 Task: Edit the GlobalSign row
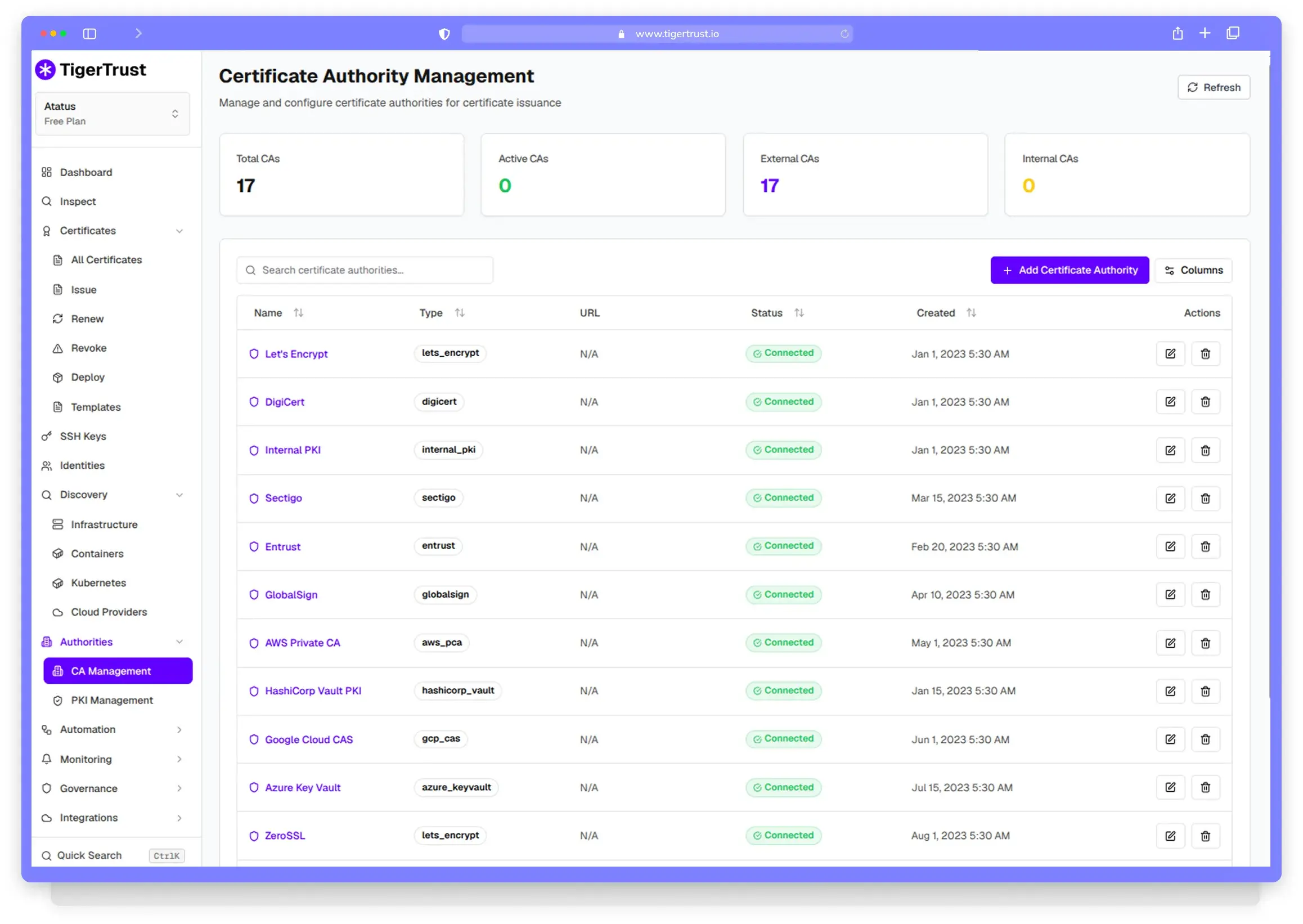tap(1170, 594)
